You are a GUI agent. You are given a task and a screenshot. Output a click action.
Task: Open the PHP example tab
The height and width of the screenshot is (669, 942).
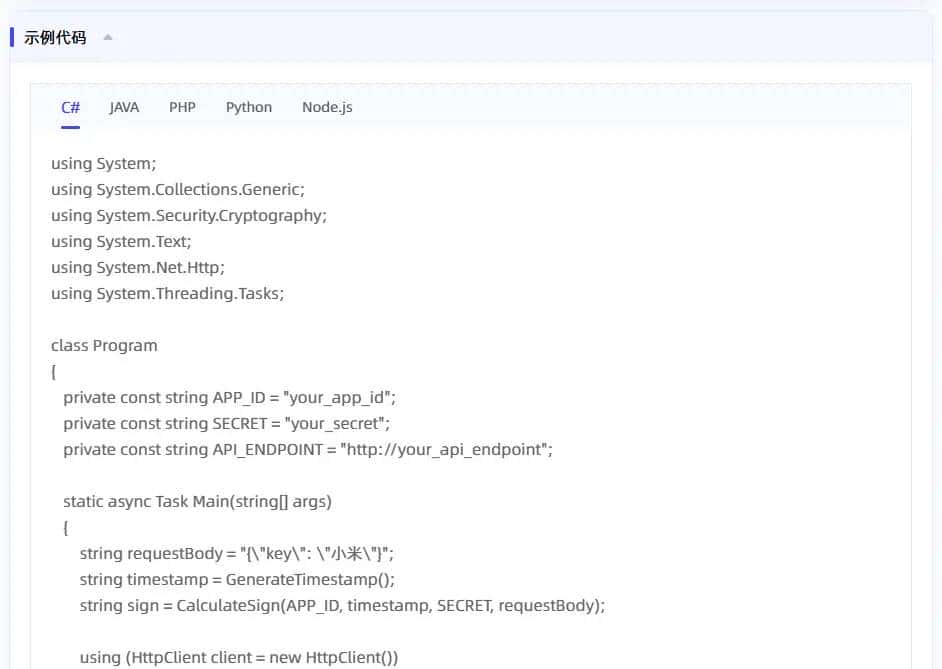click(x=182, y=108)
